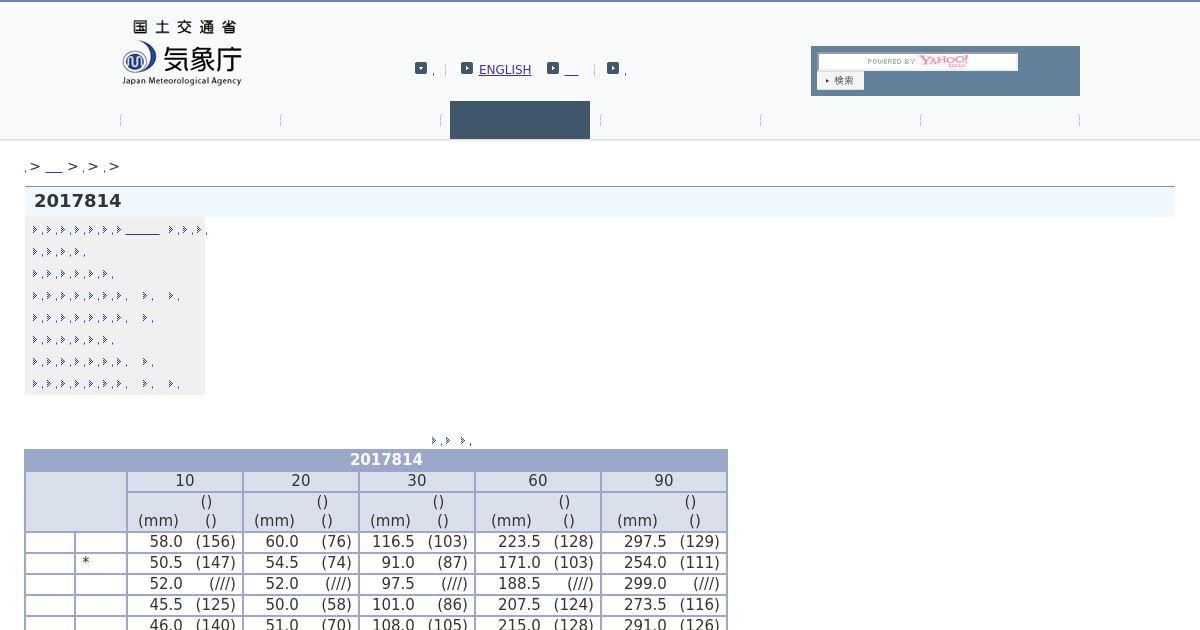Select the value 254.0
Screen dimensions: 1200x630
click(x=645, y=563)
